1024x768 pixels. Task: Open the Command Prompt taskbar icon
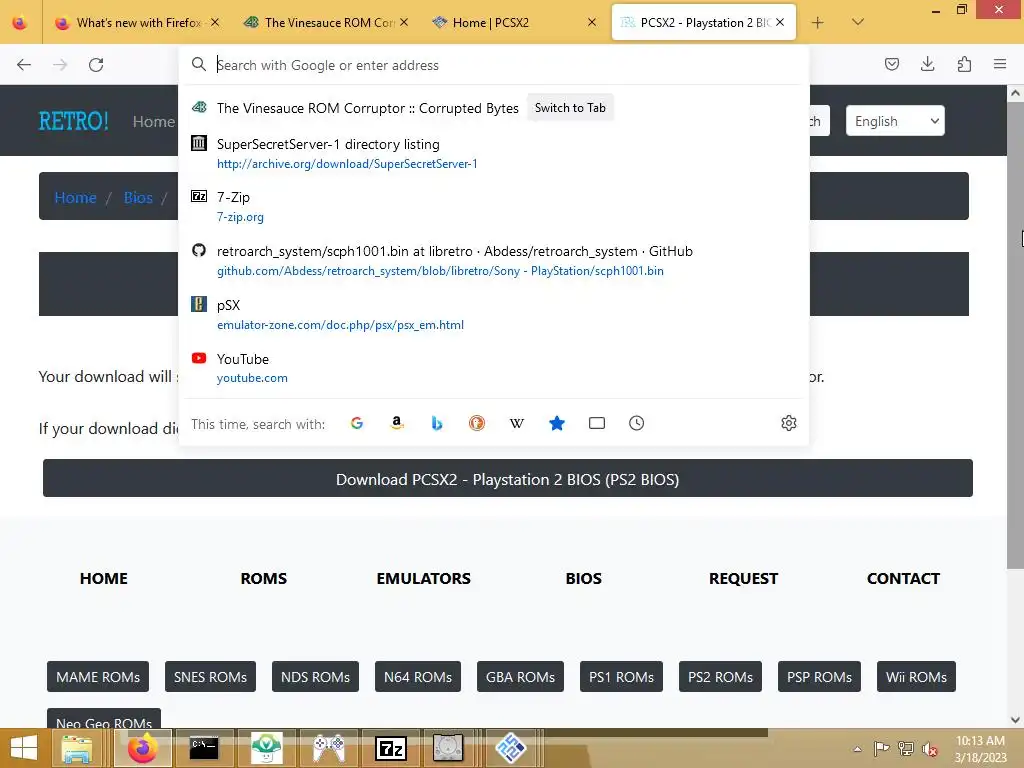tap(204, 748)
